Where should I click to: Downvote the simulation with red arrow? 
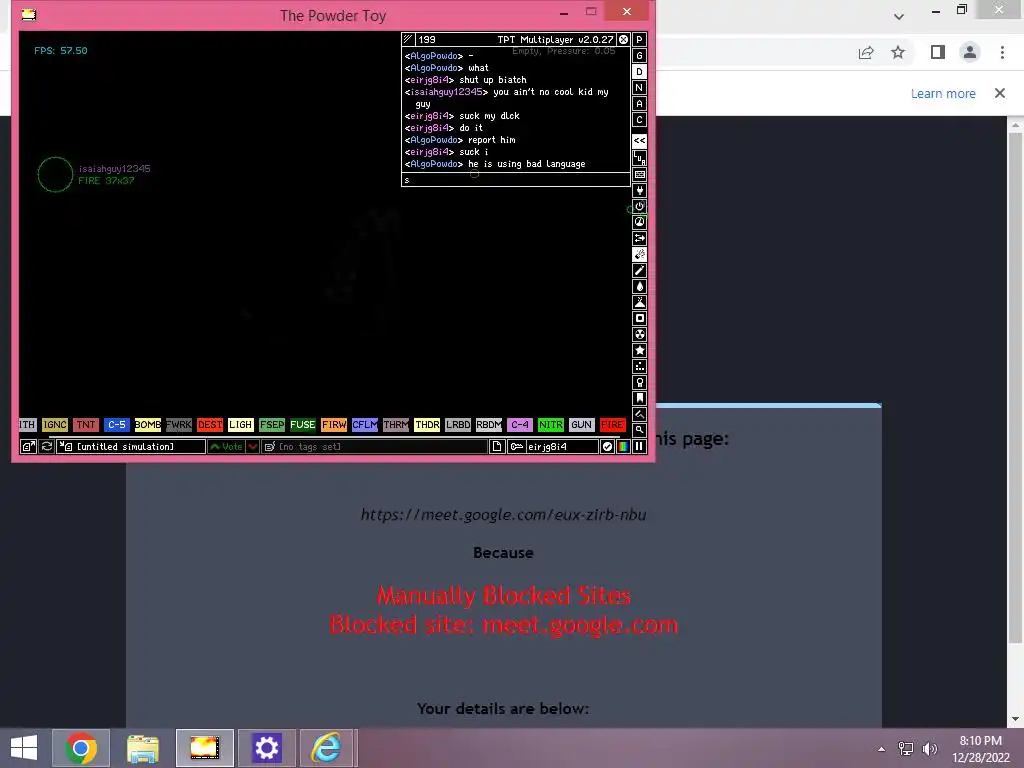click(253, 447)
